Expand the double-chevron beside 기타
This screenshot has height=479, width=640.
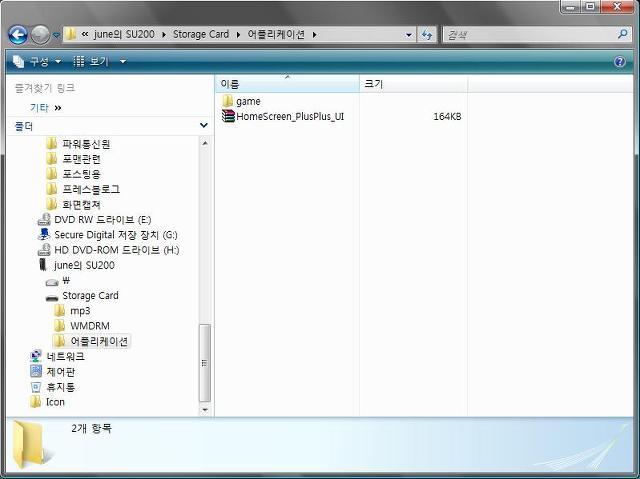pyautogui.click(x=58, y=108)
